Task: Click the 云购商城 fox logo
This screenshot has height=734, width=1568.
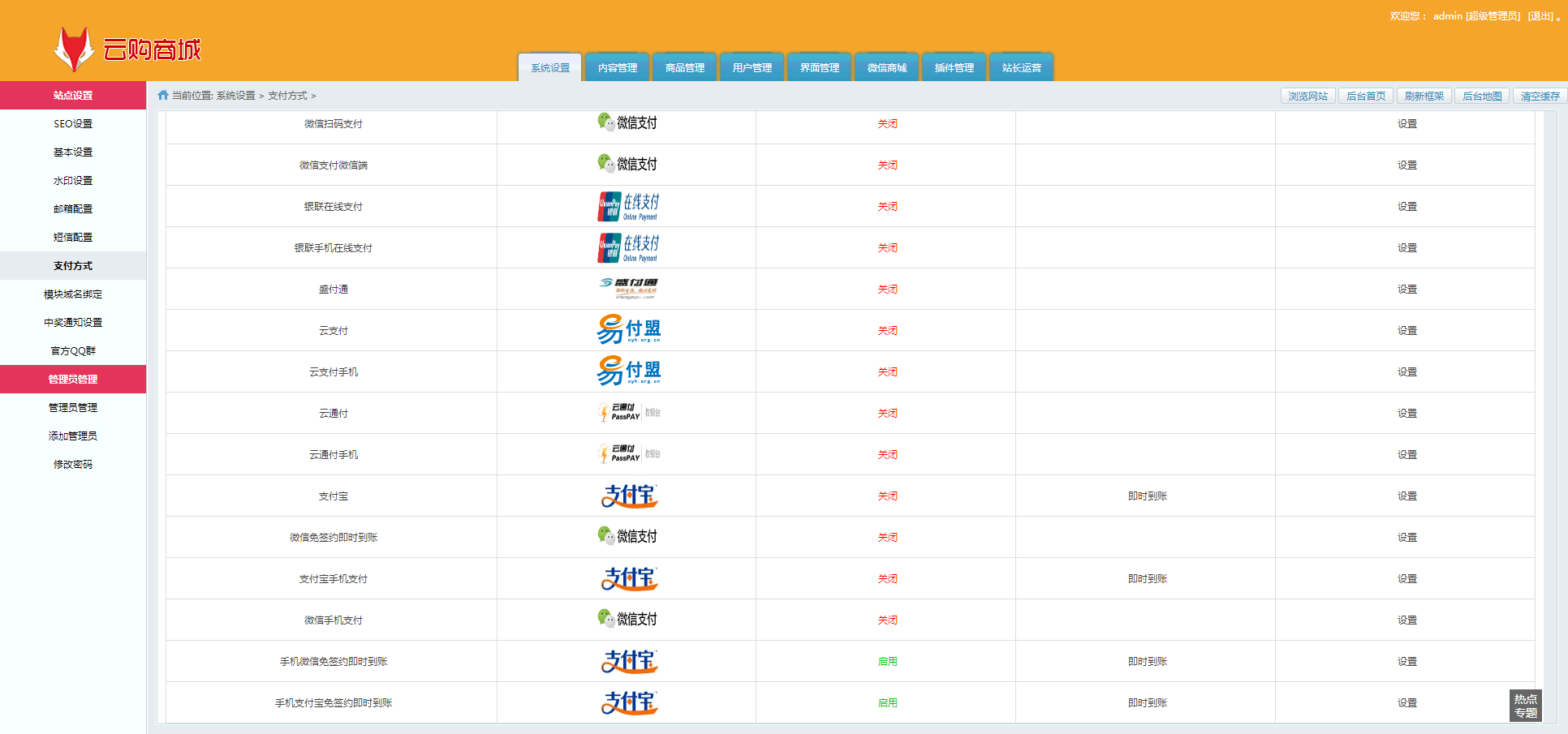Action: (74, 49)
